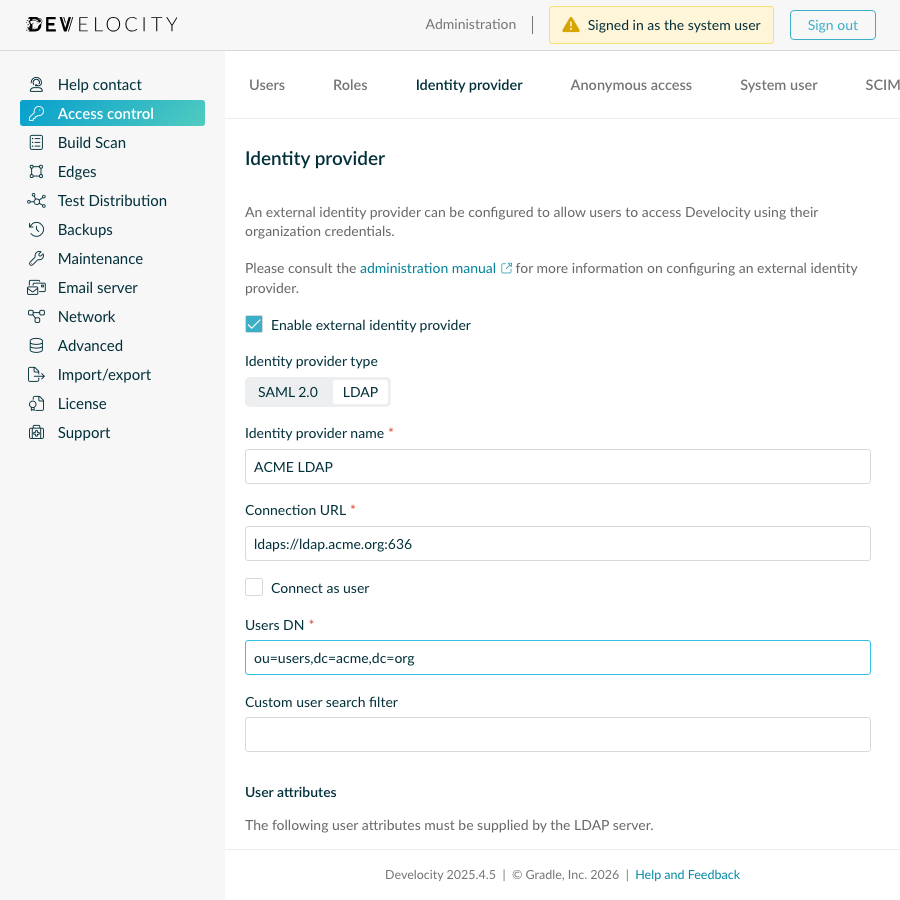Open the Help and Feedback link
Viewport: 900px width, 900px height.
(x=687, y=874)
